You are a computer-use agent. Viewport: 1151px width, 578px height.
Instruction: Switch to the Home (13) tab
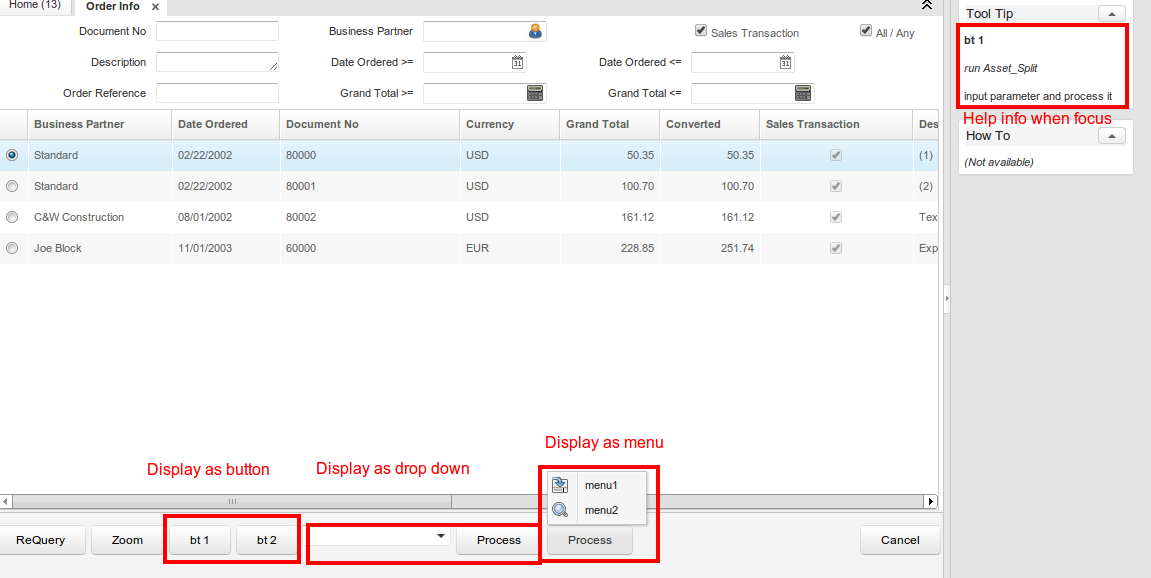[35, 6]
